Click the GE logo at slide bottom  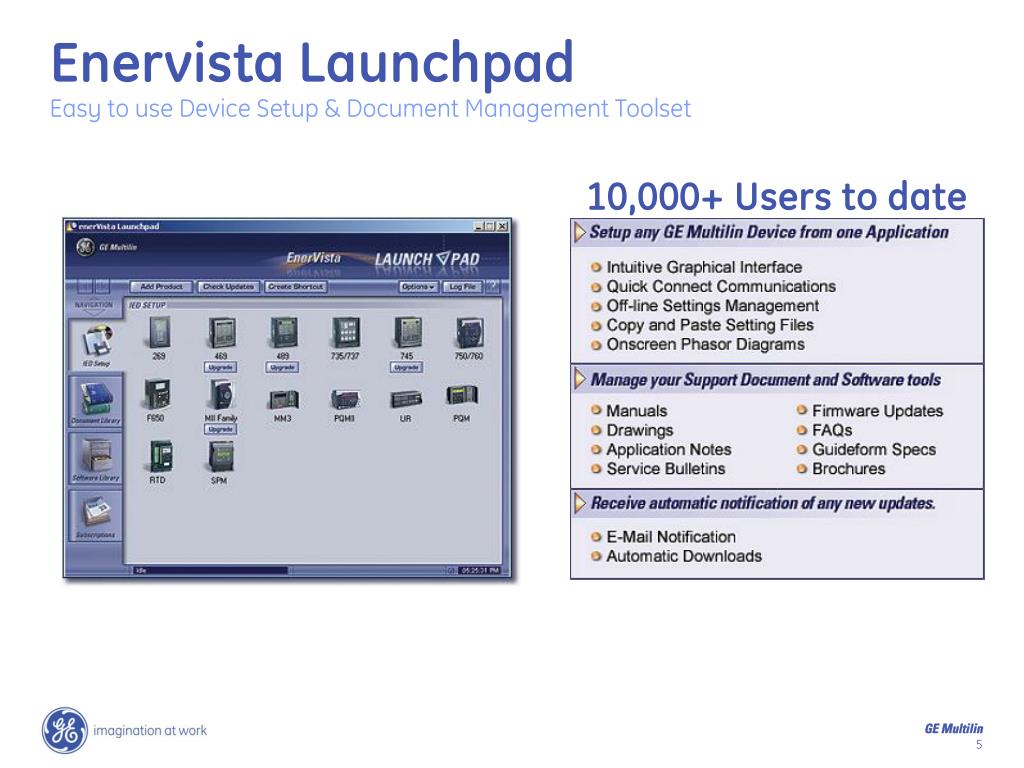pyautogui.click(x=65, y=730)
